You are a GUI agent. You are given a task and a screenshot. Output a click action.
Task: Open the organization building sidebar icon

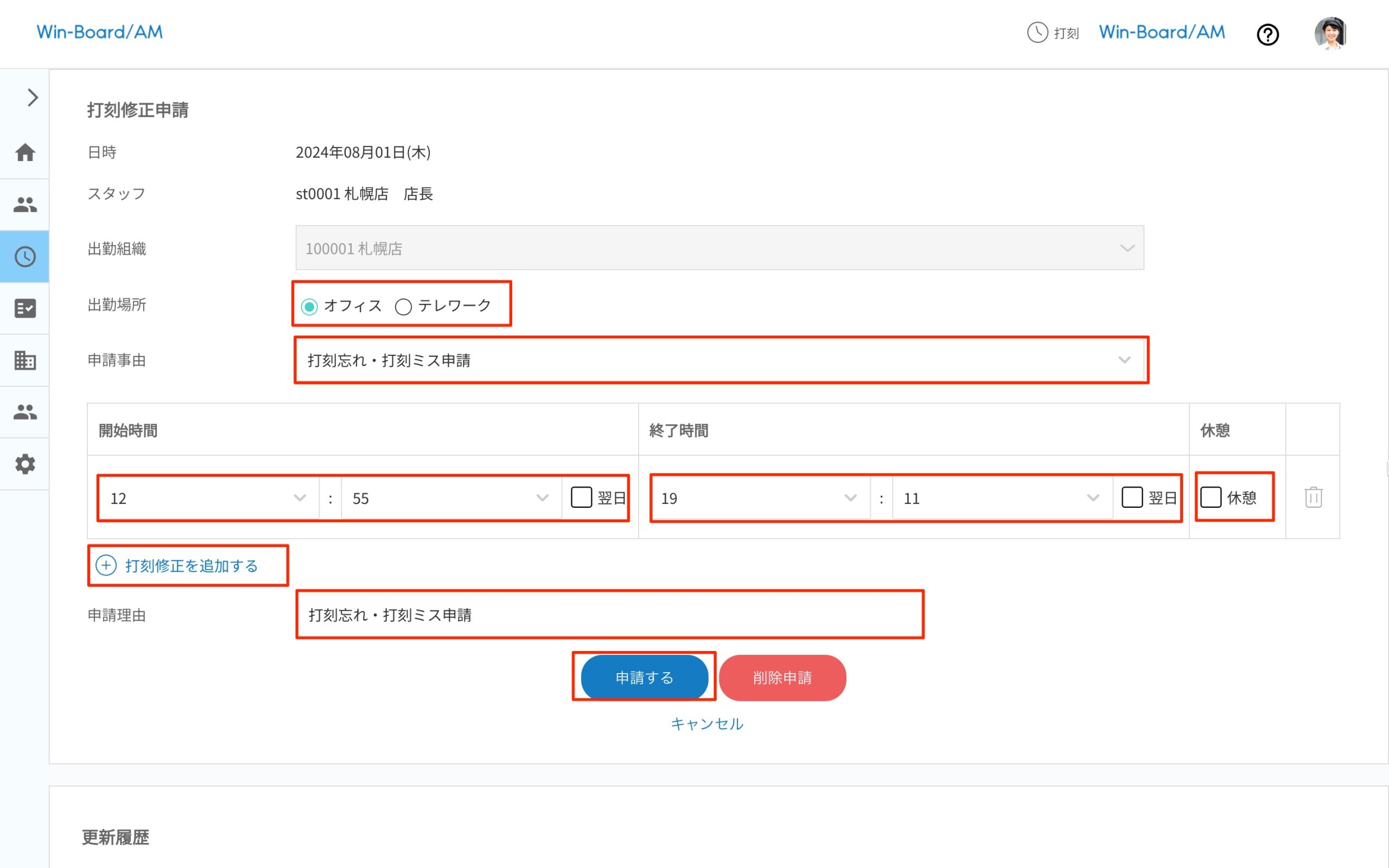pos(24,360)
